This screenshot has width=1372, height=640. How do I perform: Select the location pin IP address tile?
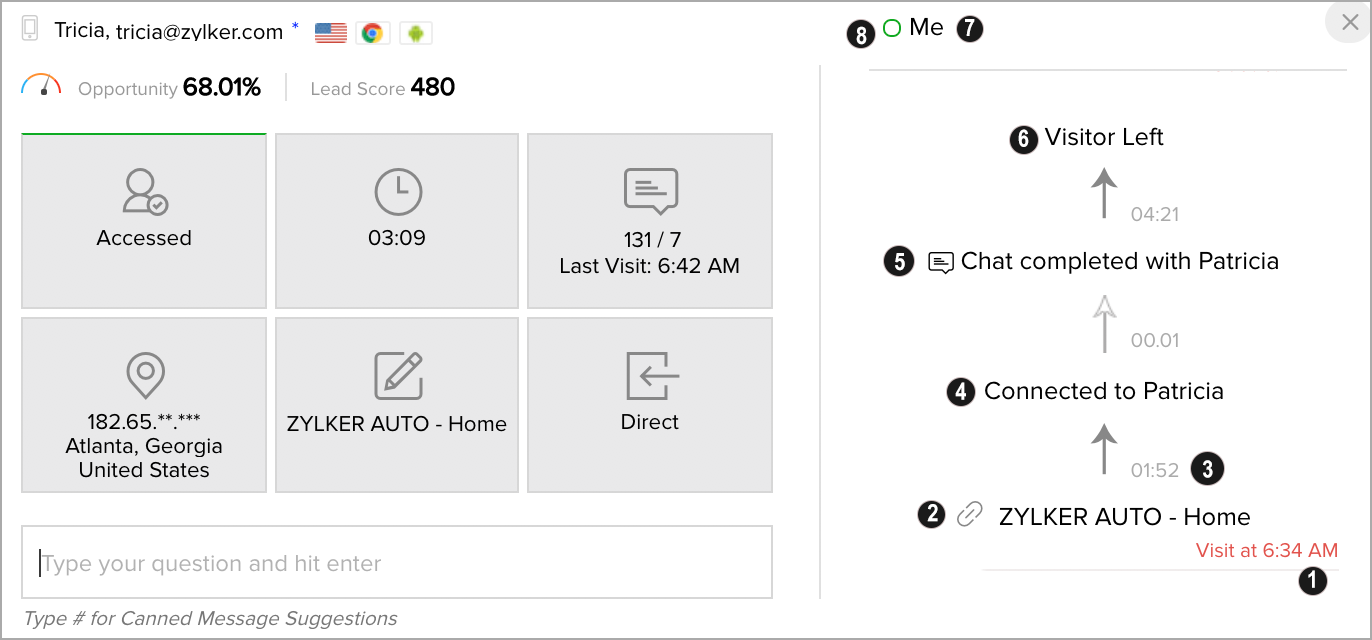pyautogui.click(x=144, y=405)
